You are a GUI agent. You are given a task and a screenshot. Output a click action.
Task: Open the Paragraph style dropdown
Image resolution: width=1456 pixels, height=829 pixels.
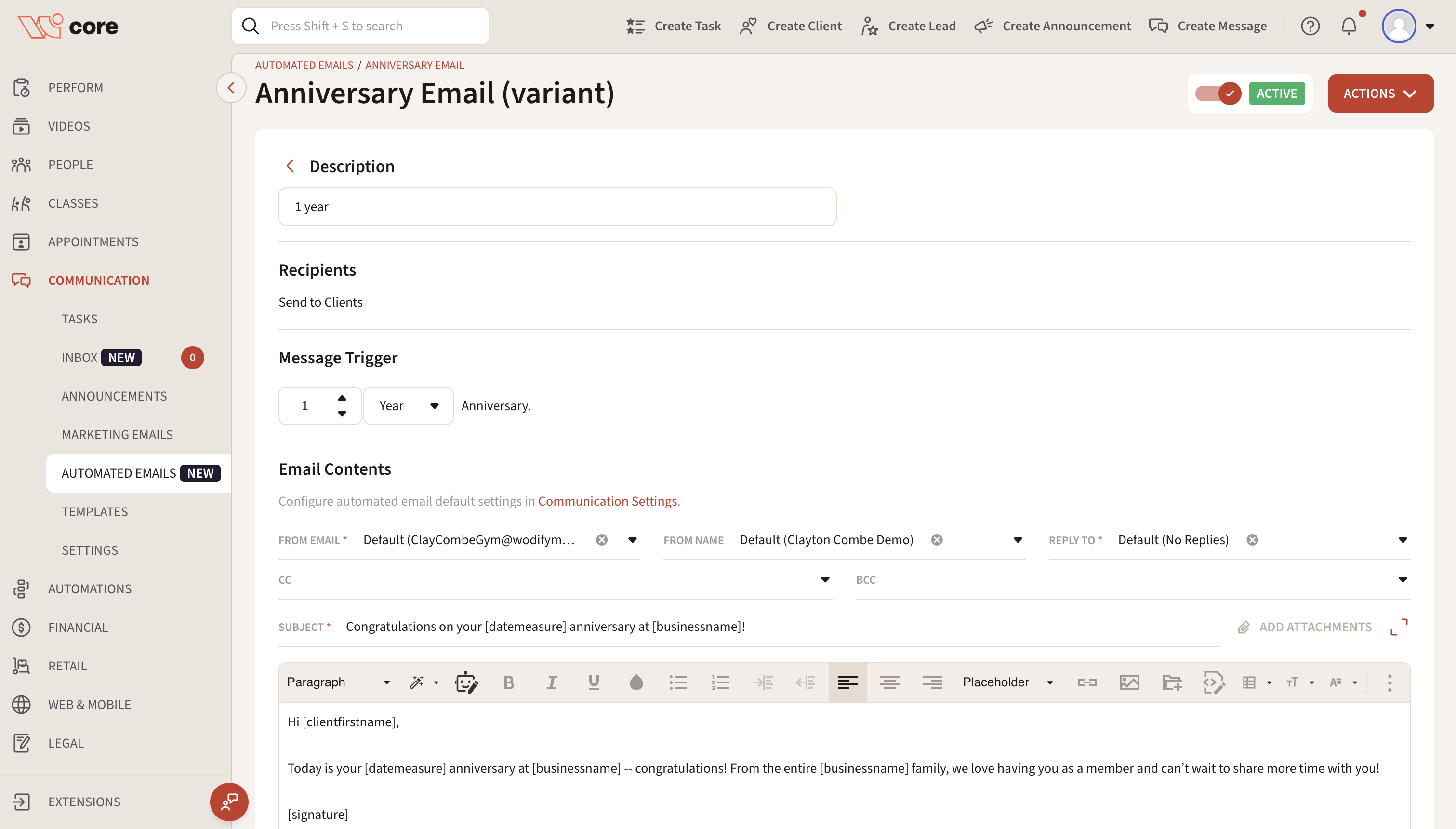point(338,682)
